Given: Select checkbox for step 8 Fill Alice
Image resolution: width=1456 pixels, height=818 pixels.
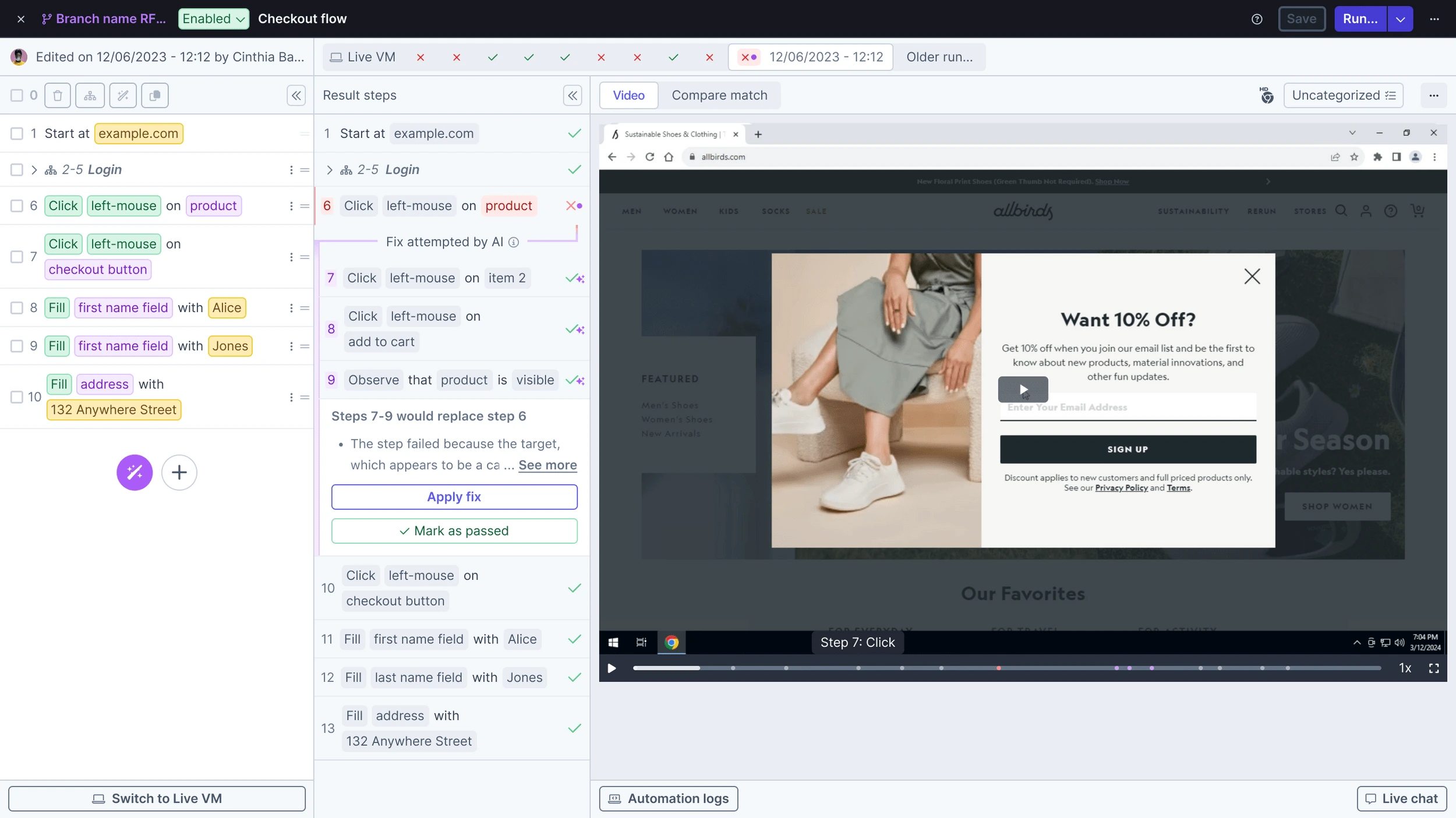Looking at the screenshot, I should click(17, 308).
